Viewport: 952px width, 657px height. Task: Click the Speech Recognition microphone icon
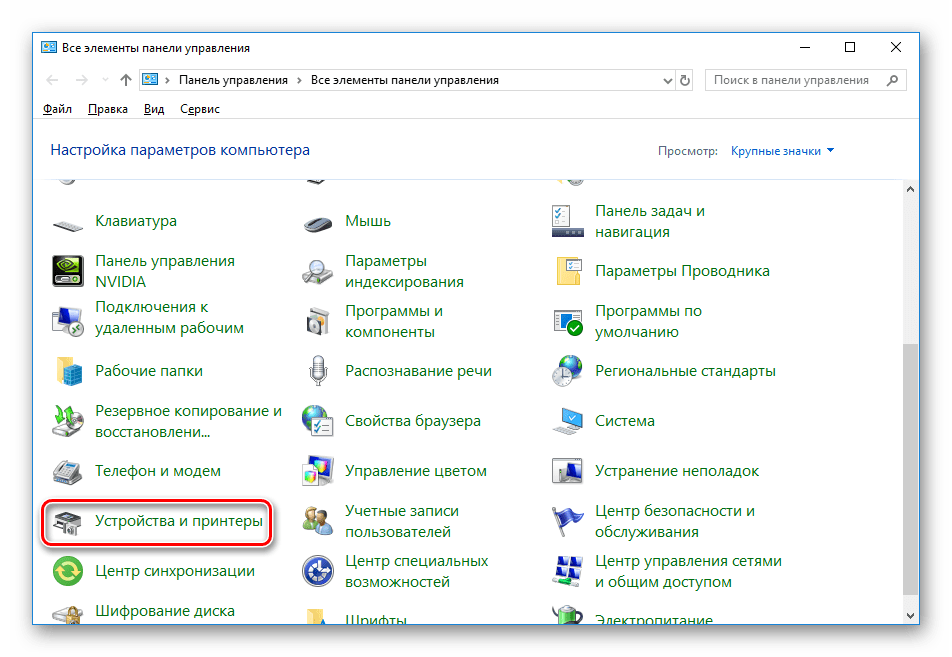point(317,371)
